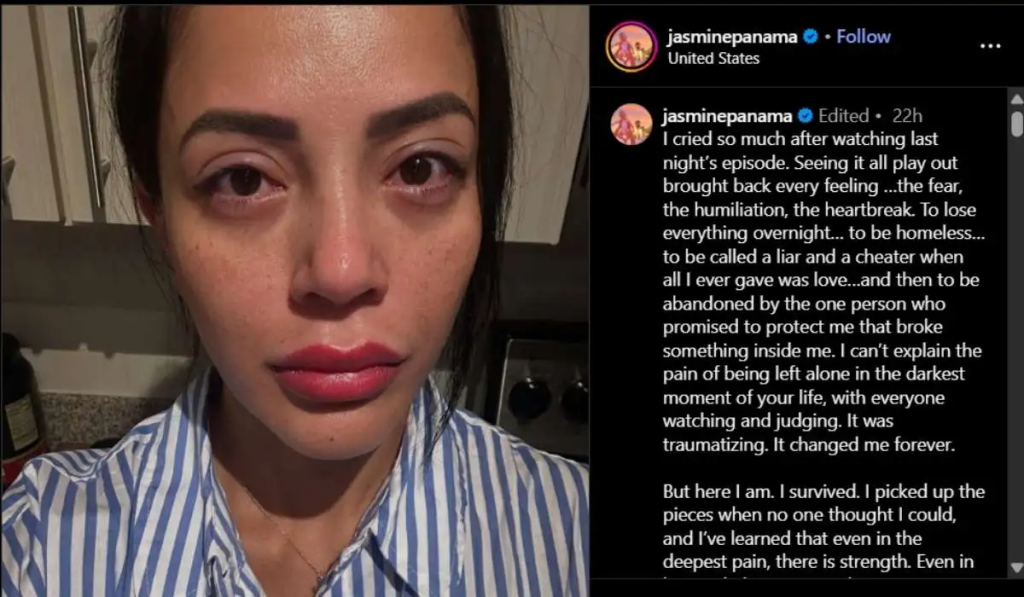This screenshot has width=1024, height=597.
Task: Open the jasminepanama profile from the header username
Action: click(732, 37)
